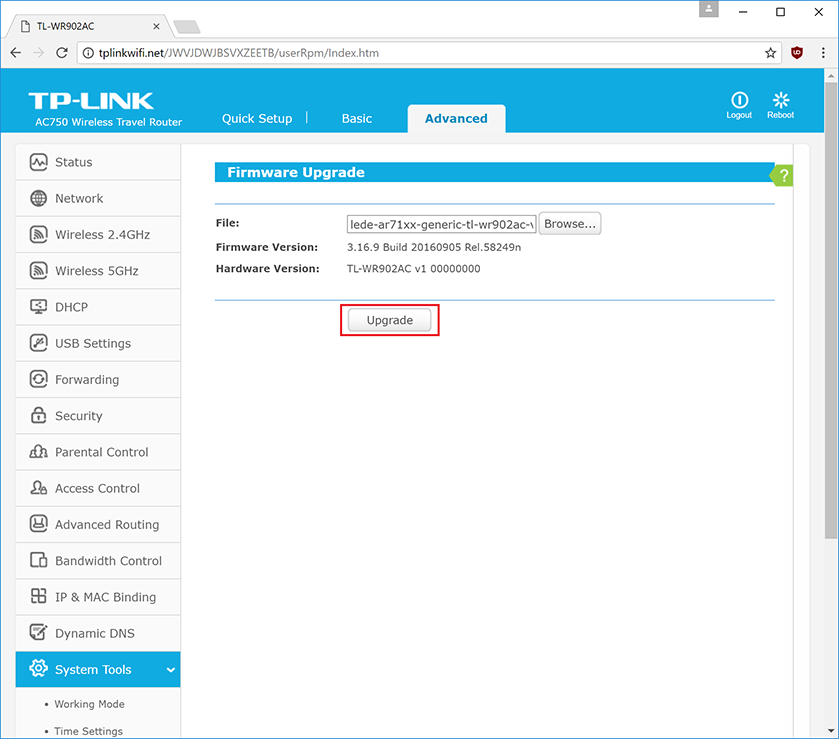Open the Access Control menu label

tap(97, 488)
